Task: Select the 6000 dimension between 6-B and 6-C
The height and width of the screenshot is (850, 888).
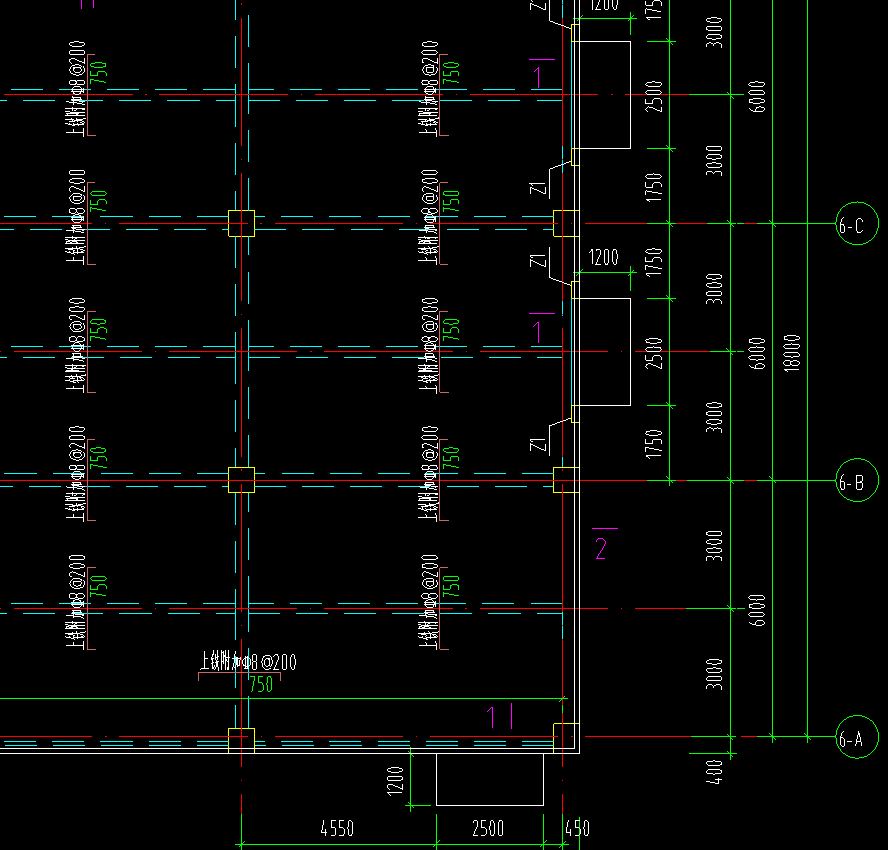Action: 757,353
